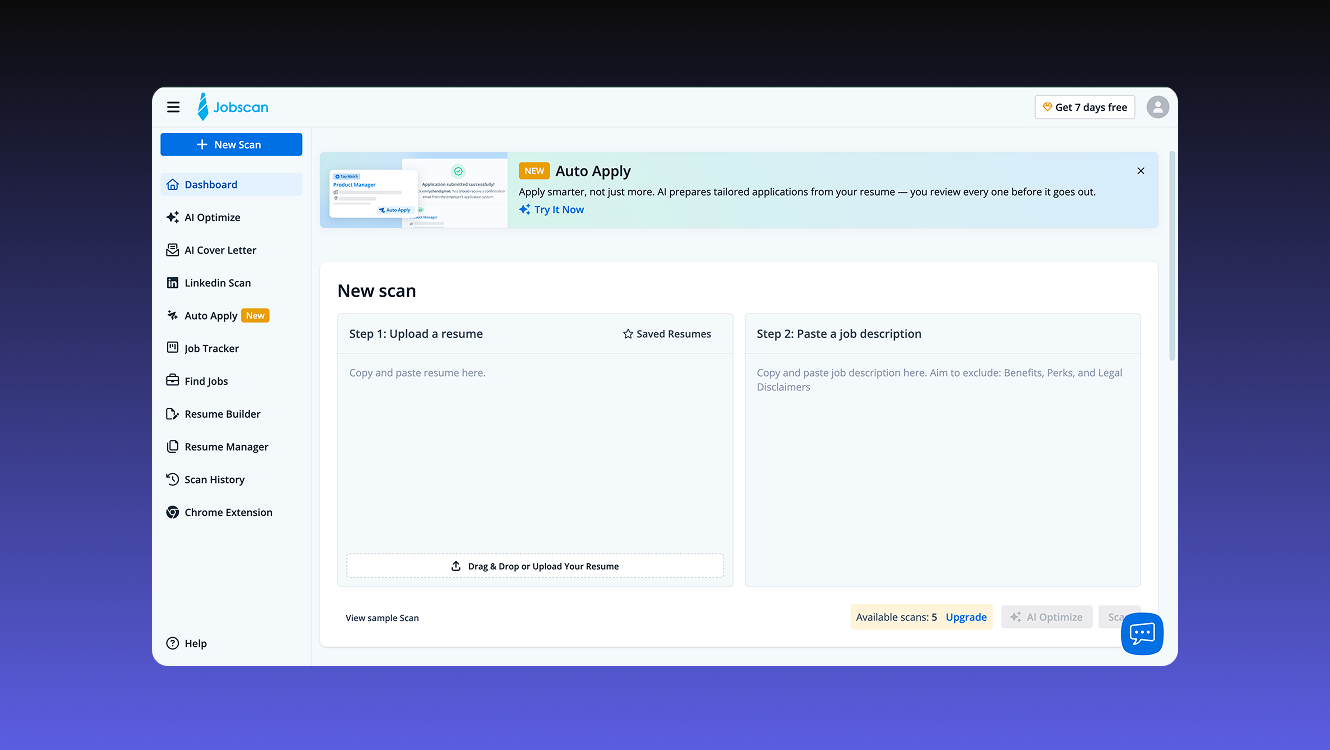This screenshot has height=750, width=1330.
Task: Open Help in the sidebar
Action: (x=187, y=643)
